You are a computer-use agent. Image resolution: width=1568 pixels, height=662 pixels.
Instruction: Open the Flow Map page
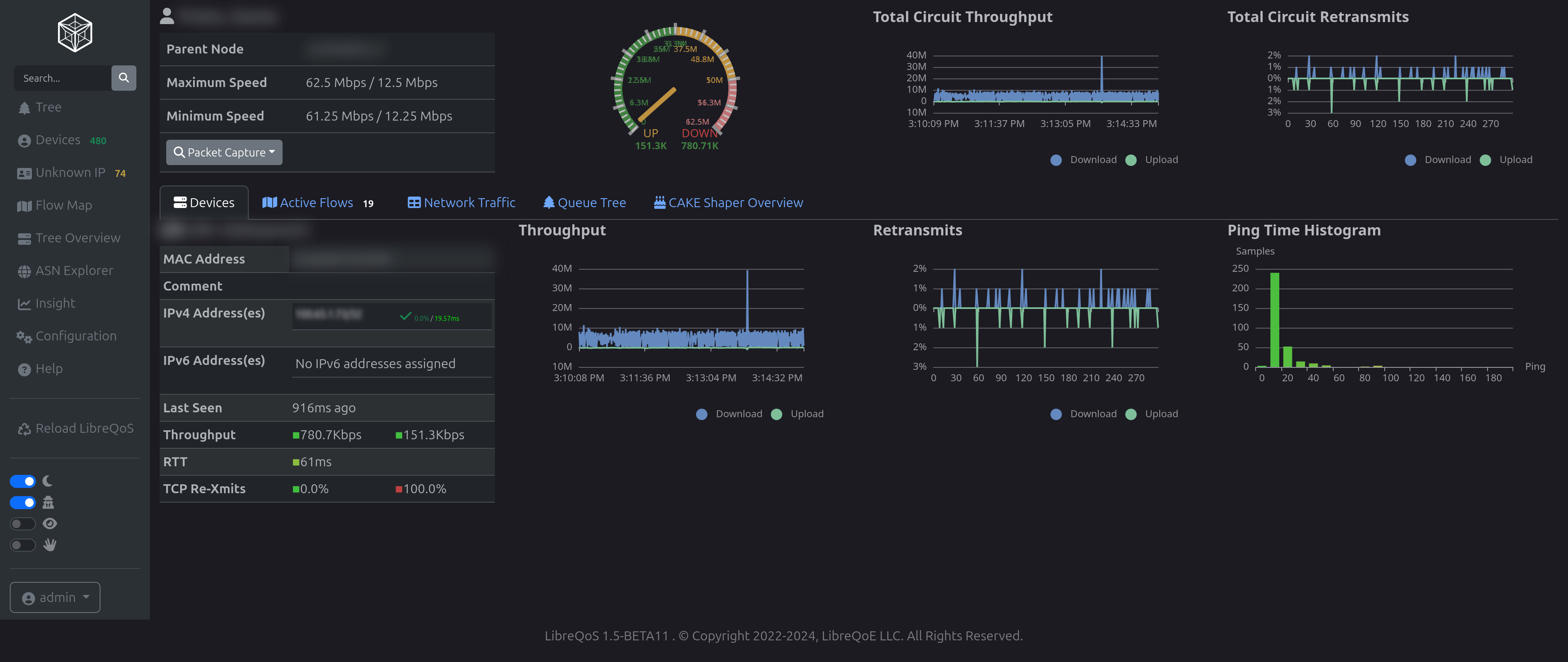(63, 205)
